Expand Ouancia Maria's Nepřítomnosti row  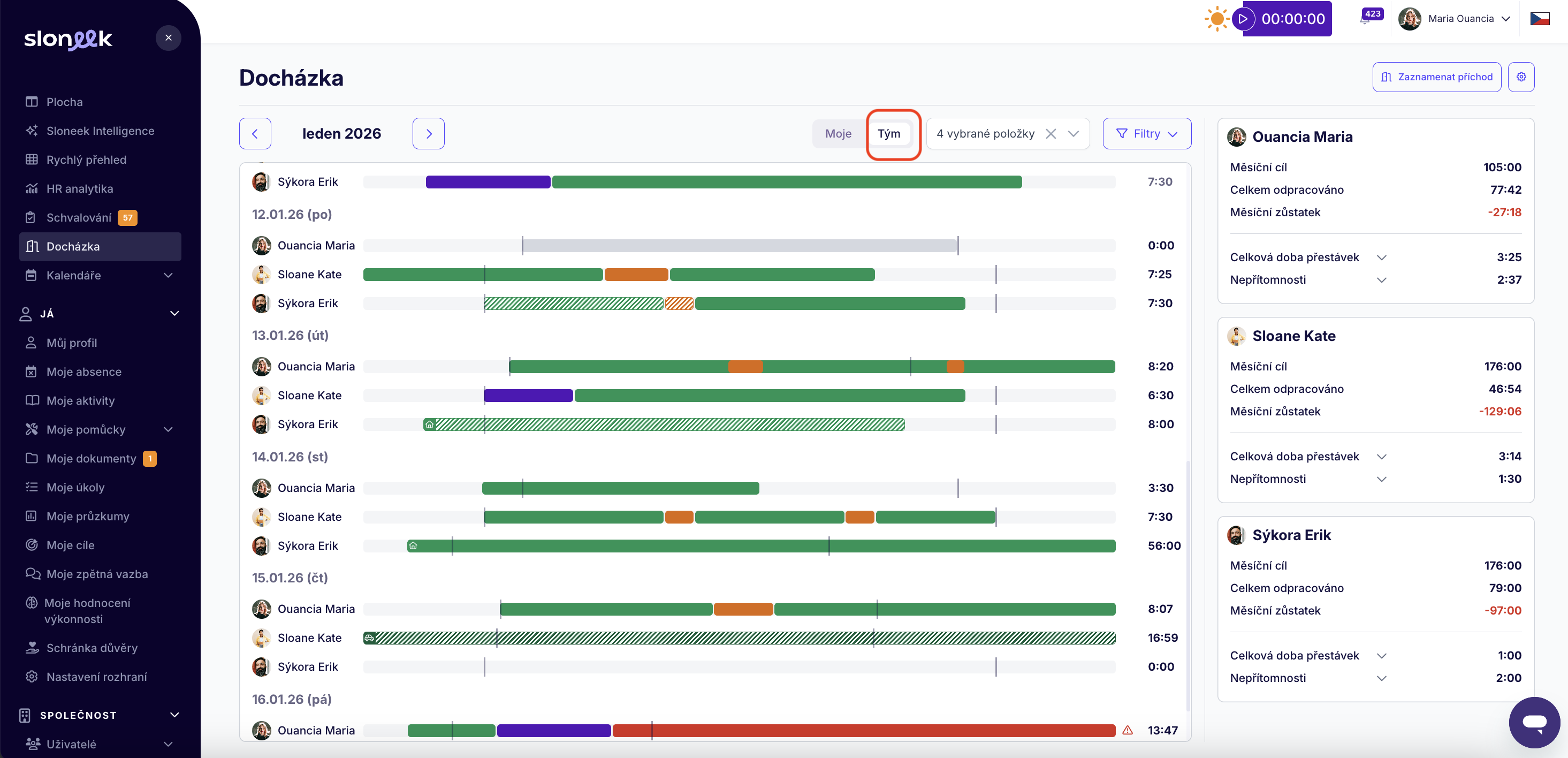[1382, 280]
